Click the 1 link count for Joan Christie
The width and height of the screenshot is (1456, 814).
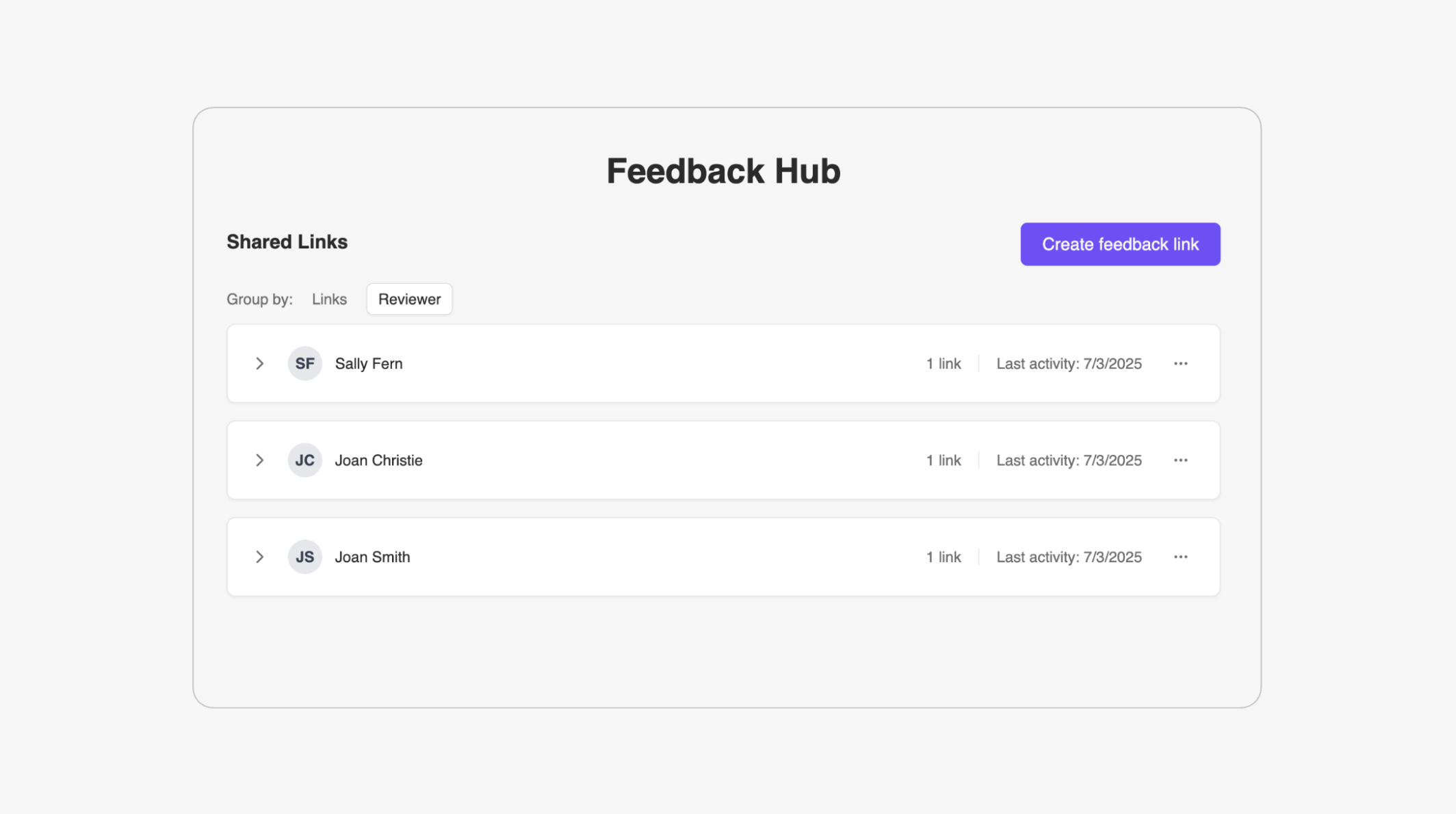pyautogui.click(x=944, y=460)
